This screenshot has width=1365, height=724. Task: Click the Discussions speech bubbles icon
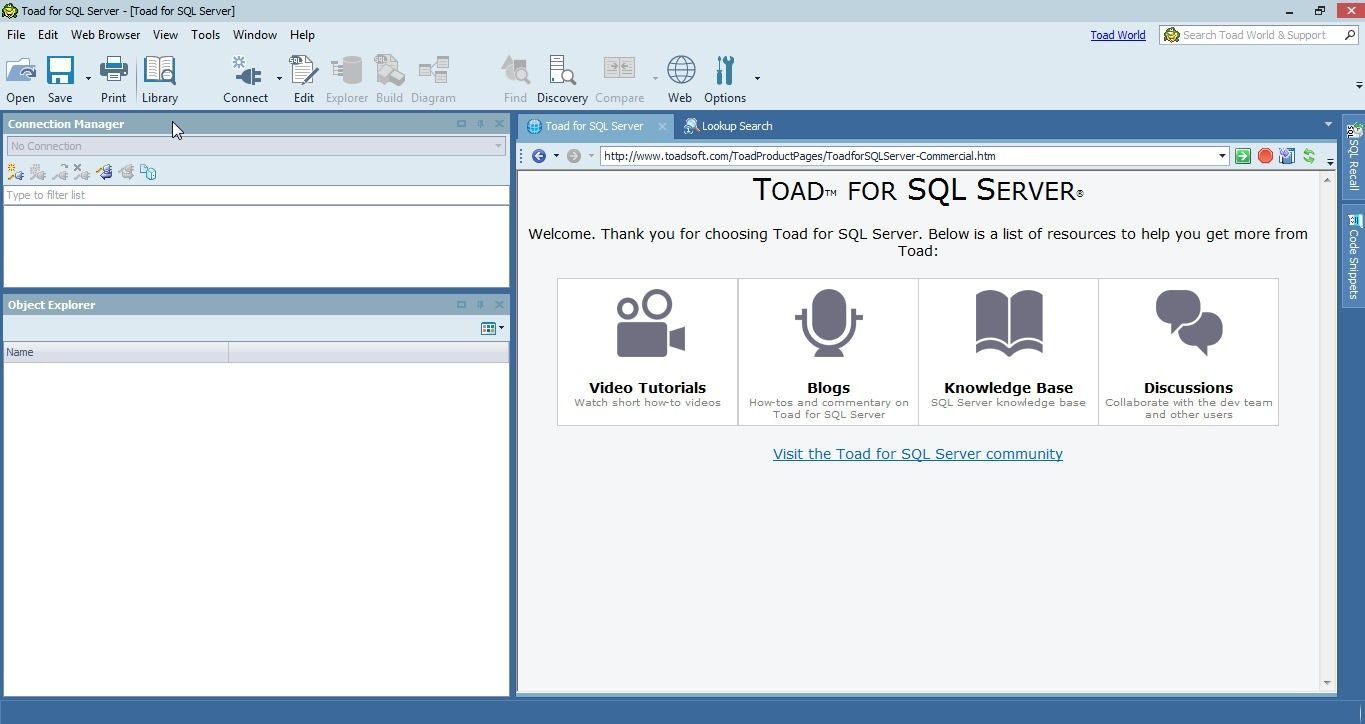pyautogui.click(x=1189, y=322)
